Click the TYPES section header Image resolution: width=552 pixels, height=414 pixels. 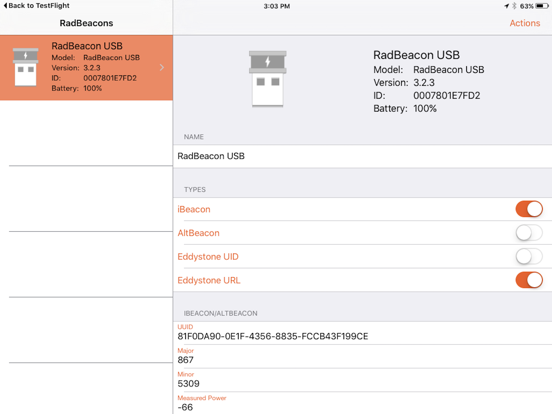(195, 190)
